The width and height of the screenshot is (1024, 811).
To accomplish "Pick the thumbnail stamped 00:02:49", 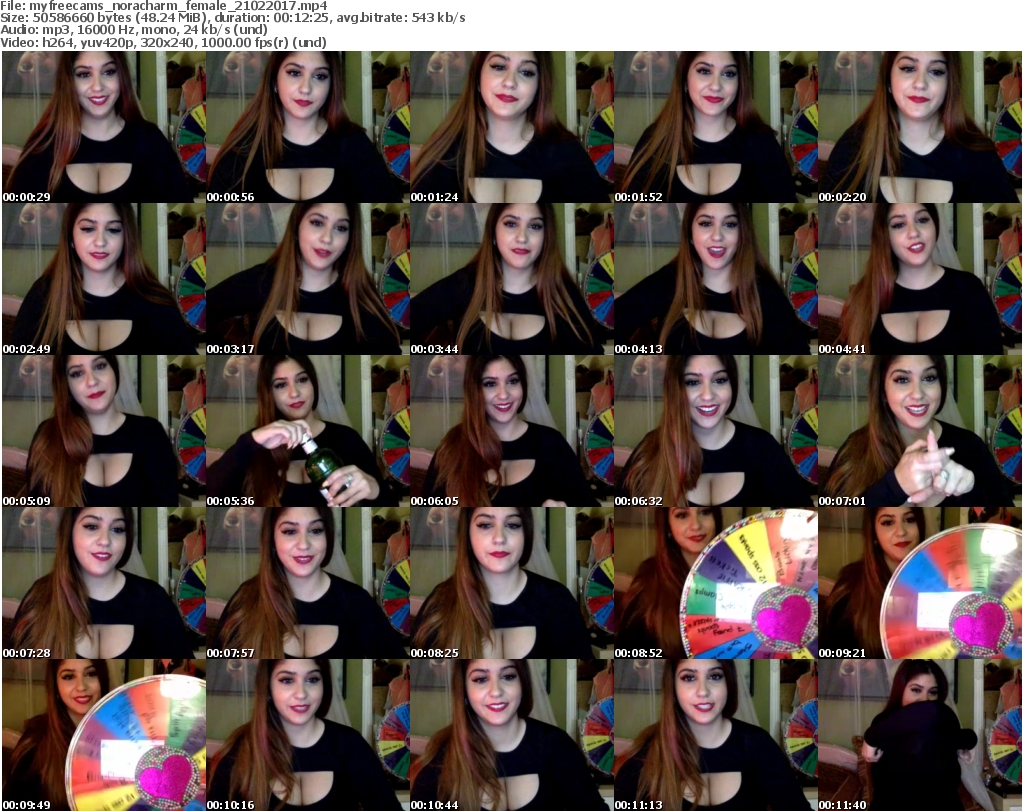I will pos(104,279).
